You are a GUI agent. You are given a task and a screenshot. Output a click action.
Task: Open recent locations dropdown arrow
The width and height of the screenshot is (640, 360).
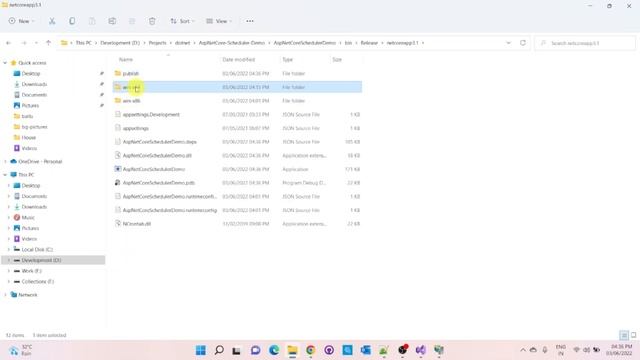pyautogui.click(x=36, y=43)
